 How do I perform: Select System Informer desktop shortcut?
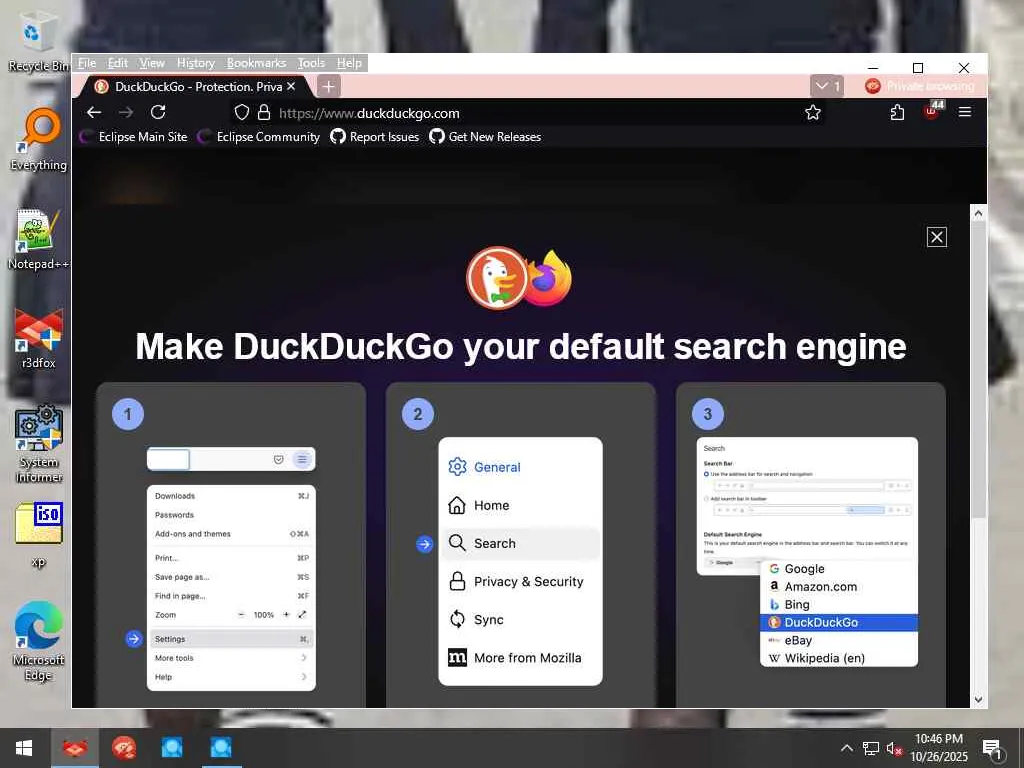click(x=39, y=444)
